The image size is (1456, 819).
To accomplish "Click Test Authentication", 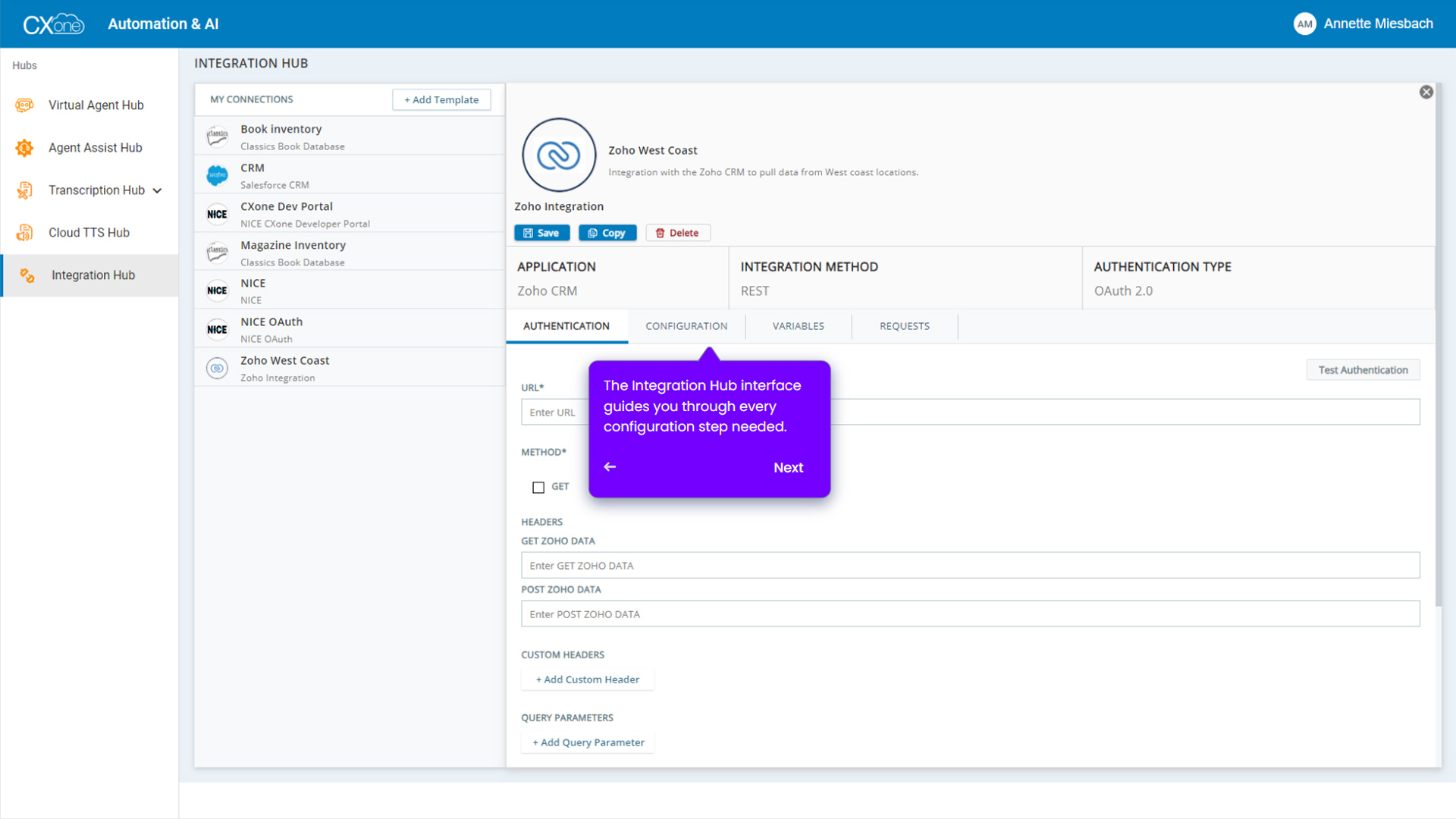I will pyautogui.click(x=1363, y=369).
